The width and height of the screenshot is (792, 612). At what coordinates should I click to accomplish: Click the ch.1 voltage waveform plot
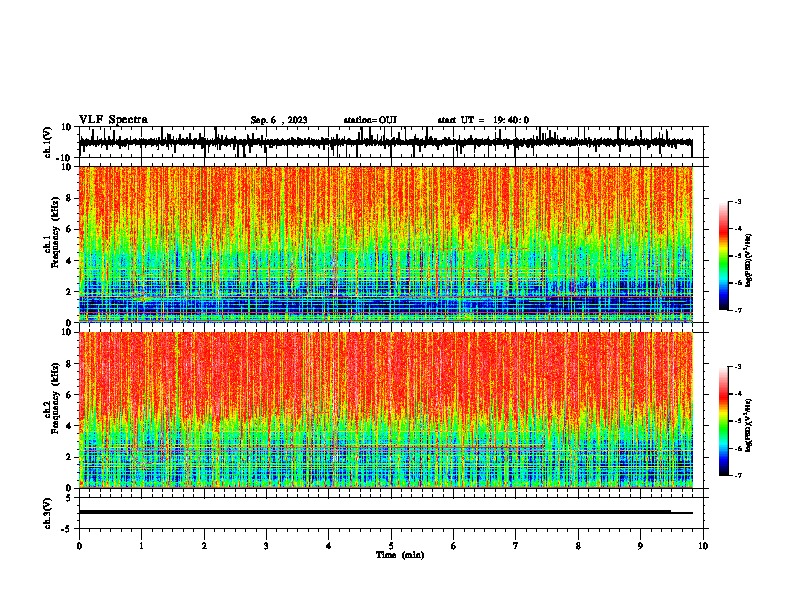coord(391,142)
